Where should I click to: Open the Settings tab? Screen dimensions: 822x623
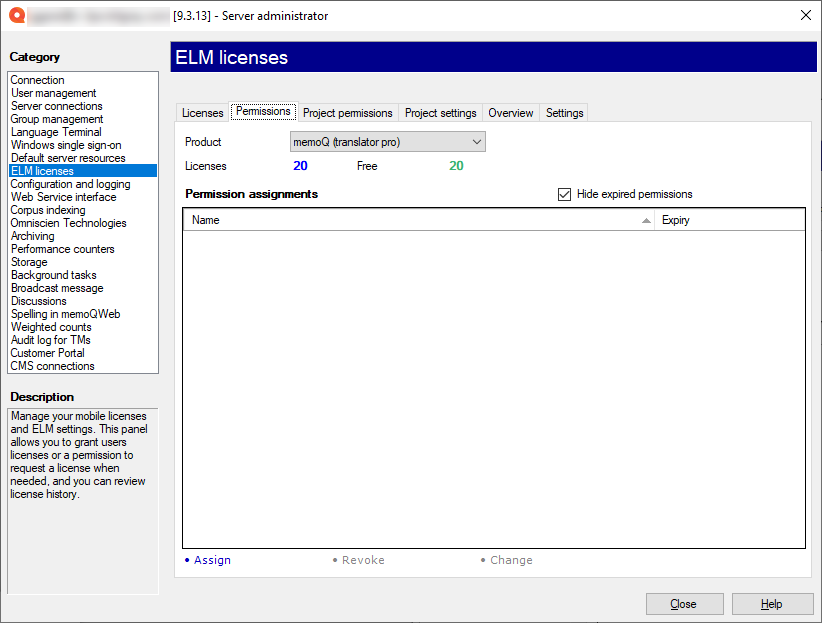(x=564, y=113)
